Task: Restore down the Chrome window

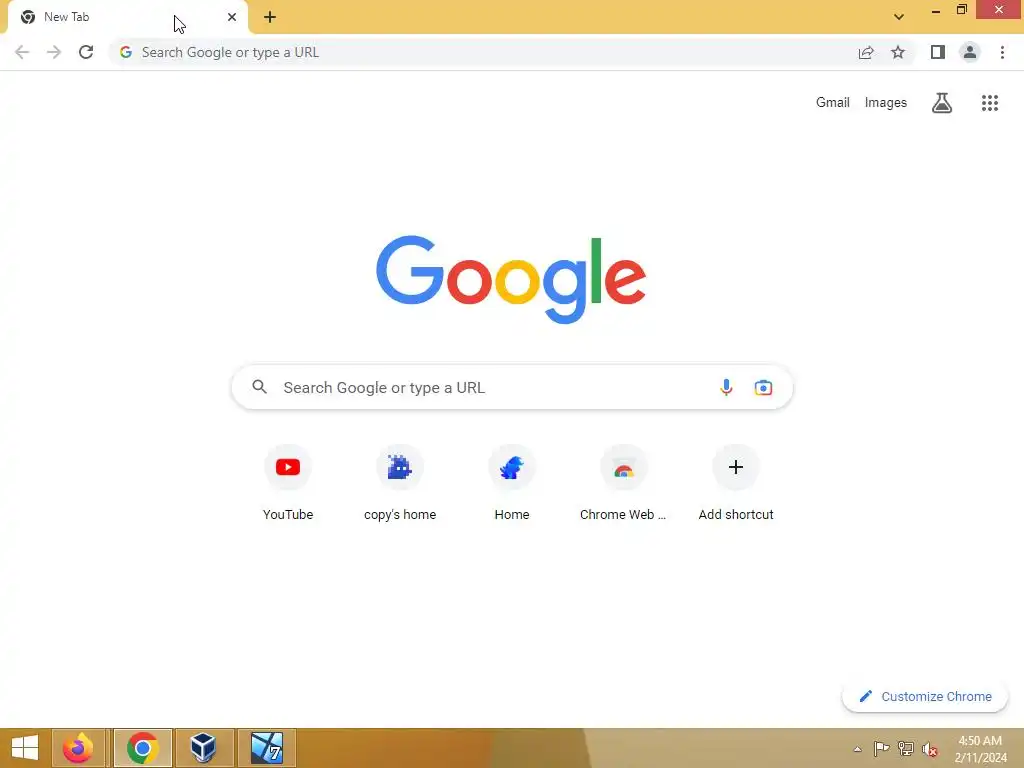Action: tap(962, 10)
